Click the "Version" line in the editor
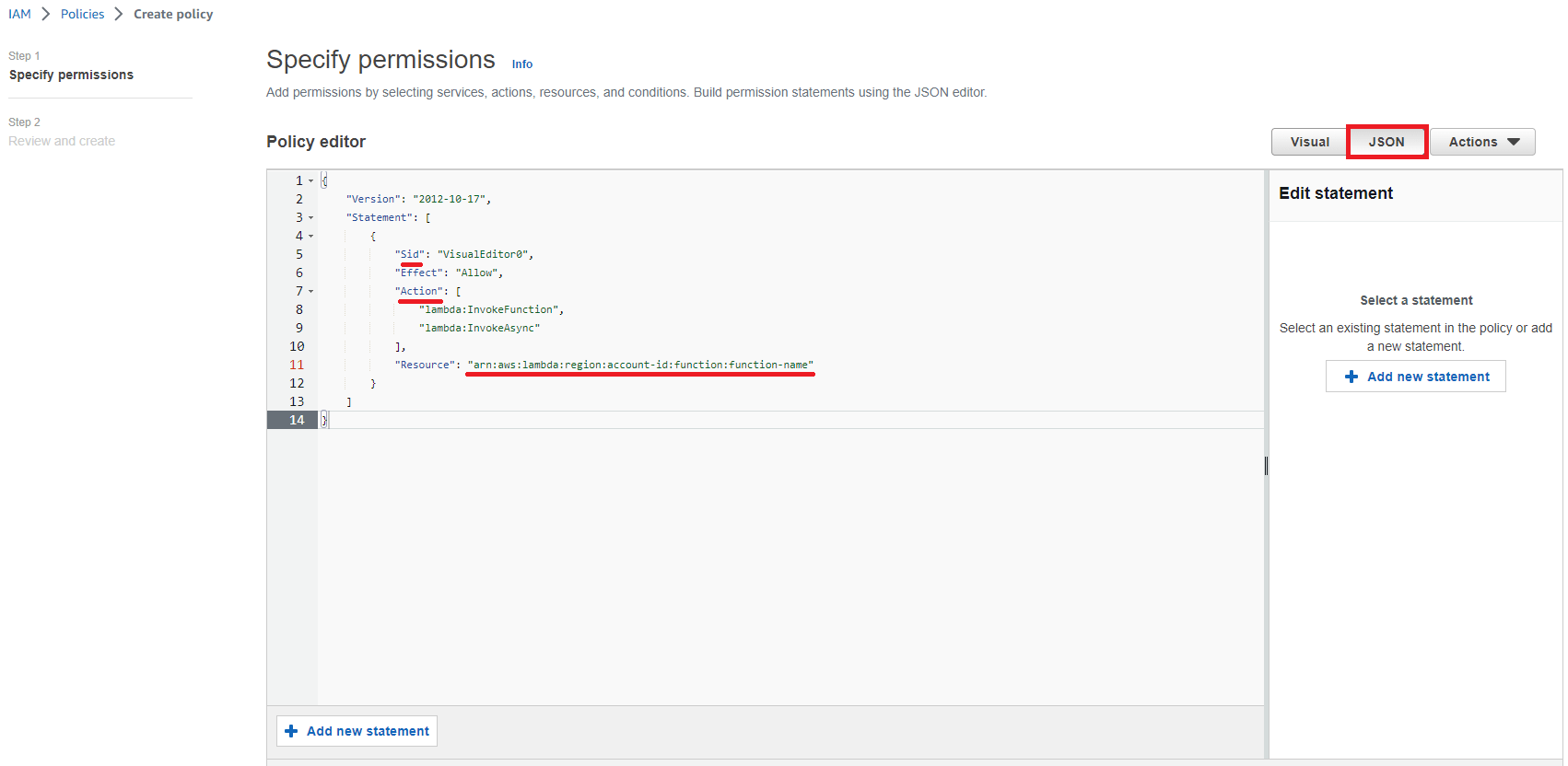 click(418, 199)
